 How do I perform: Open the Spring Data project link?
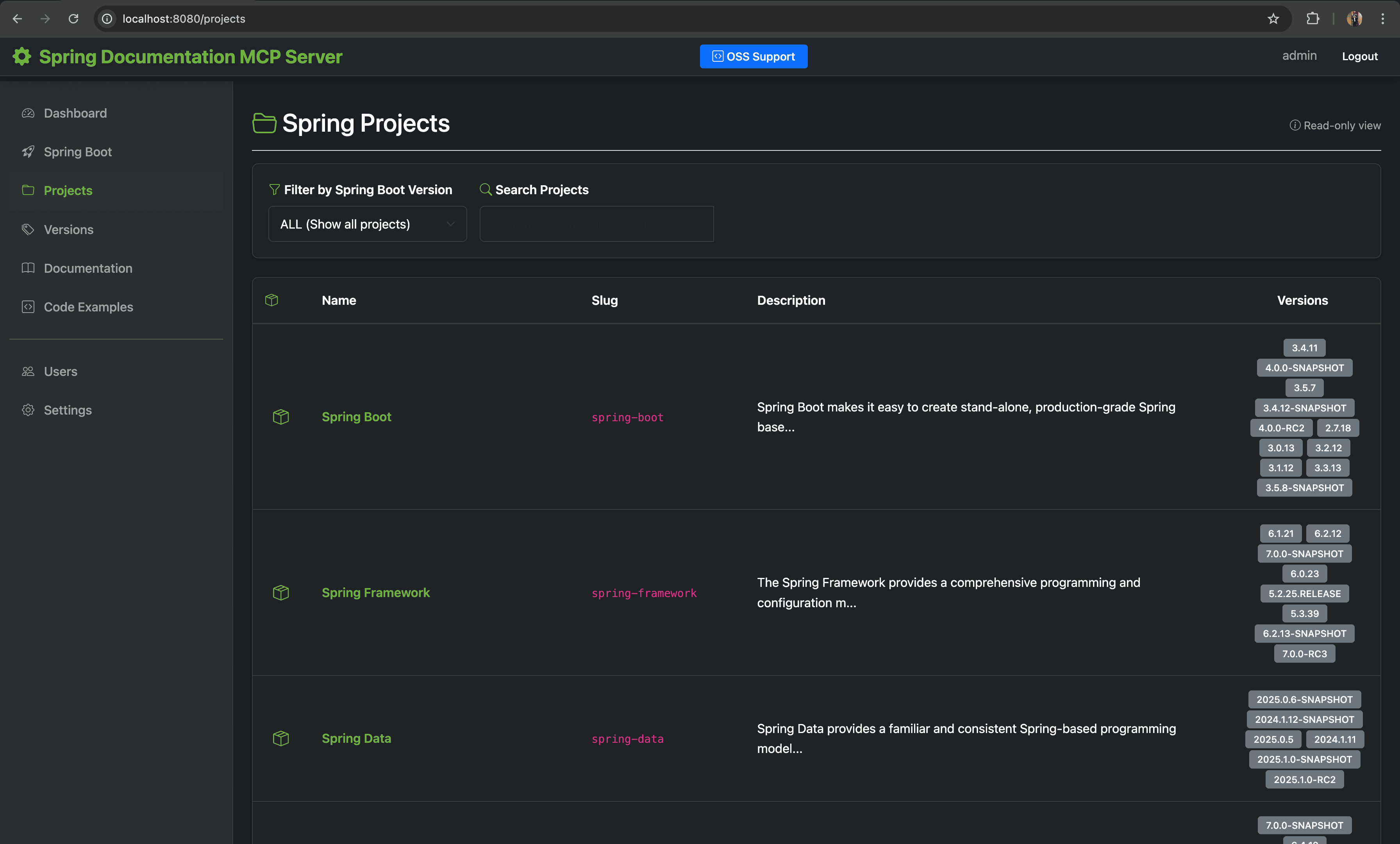tap(356, 738)
